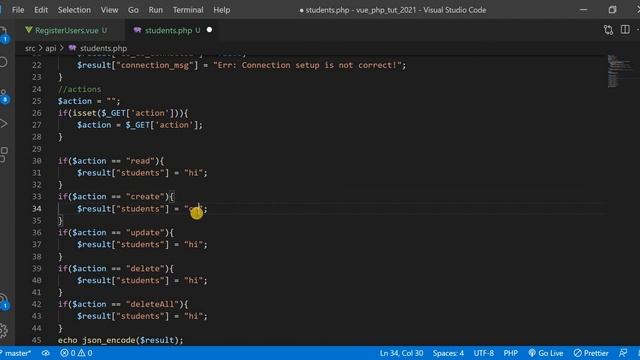Click the "deleteAll" string on line 42
The image size is (640, 360).
click(x=153, y=304)
